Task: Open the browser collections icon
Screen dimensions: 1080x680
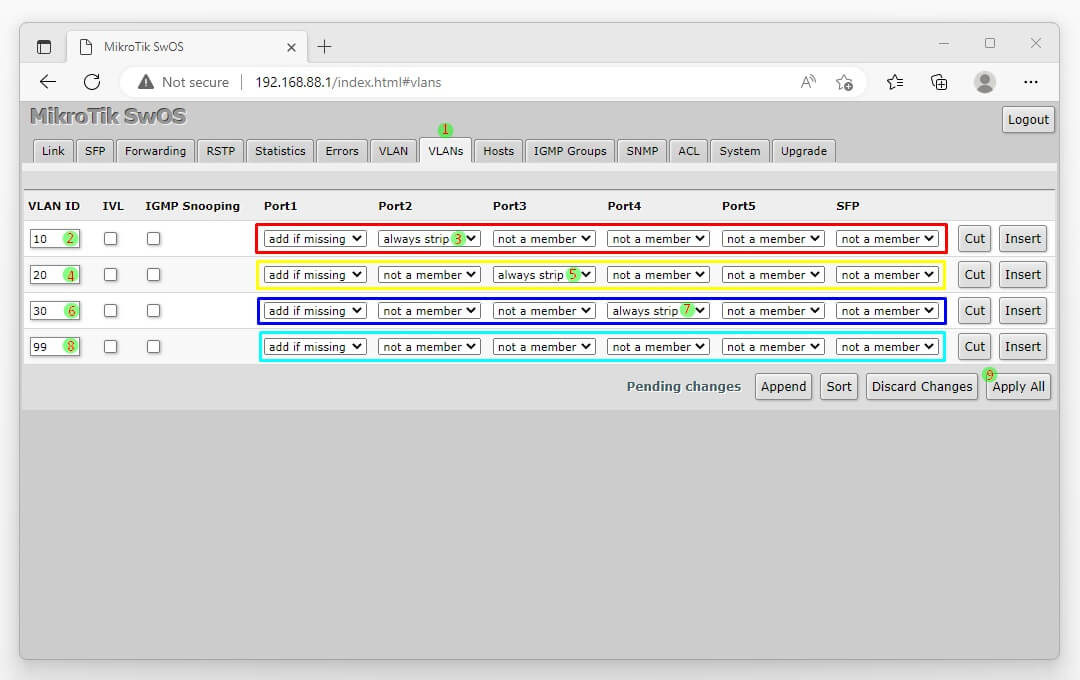Action: 939,82
